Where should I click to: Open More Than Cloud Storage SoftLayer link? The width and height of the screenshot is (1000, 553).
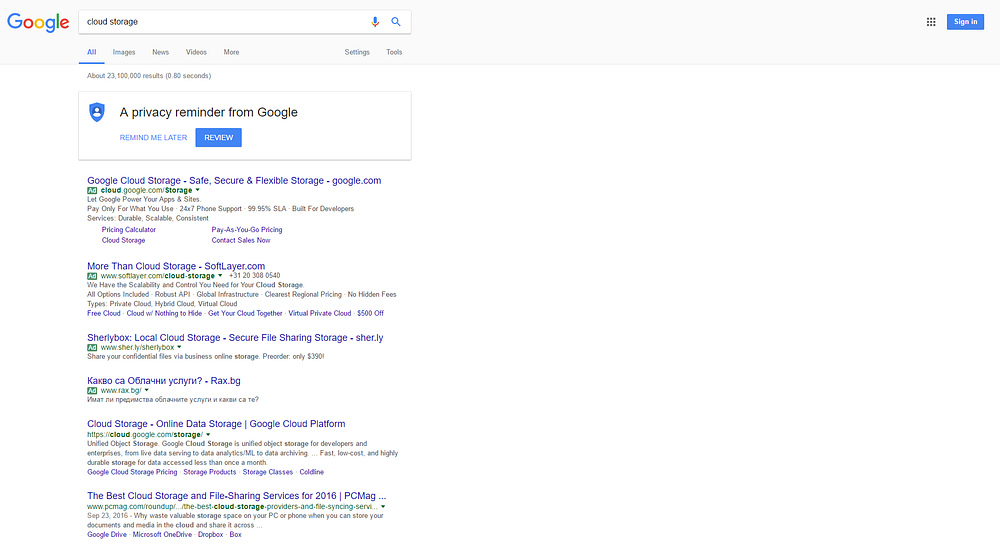tap(176, 266)
